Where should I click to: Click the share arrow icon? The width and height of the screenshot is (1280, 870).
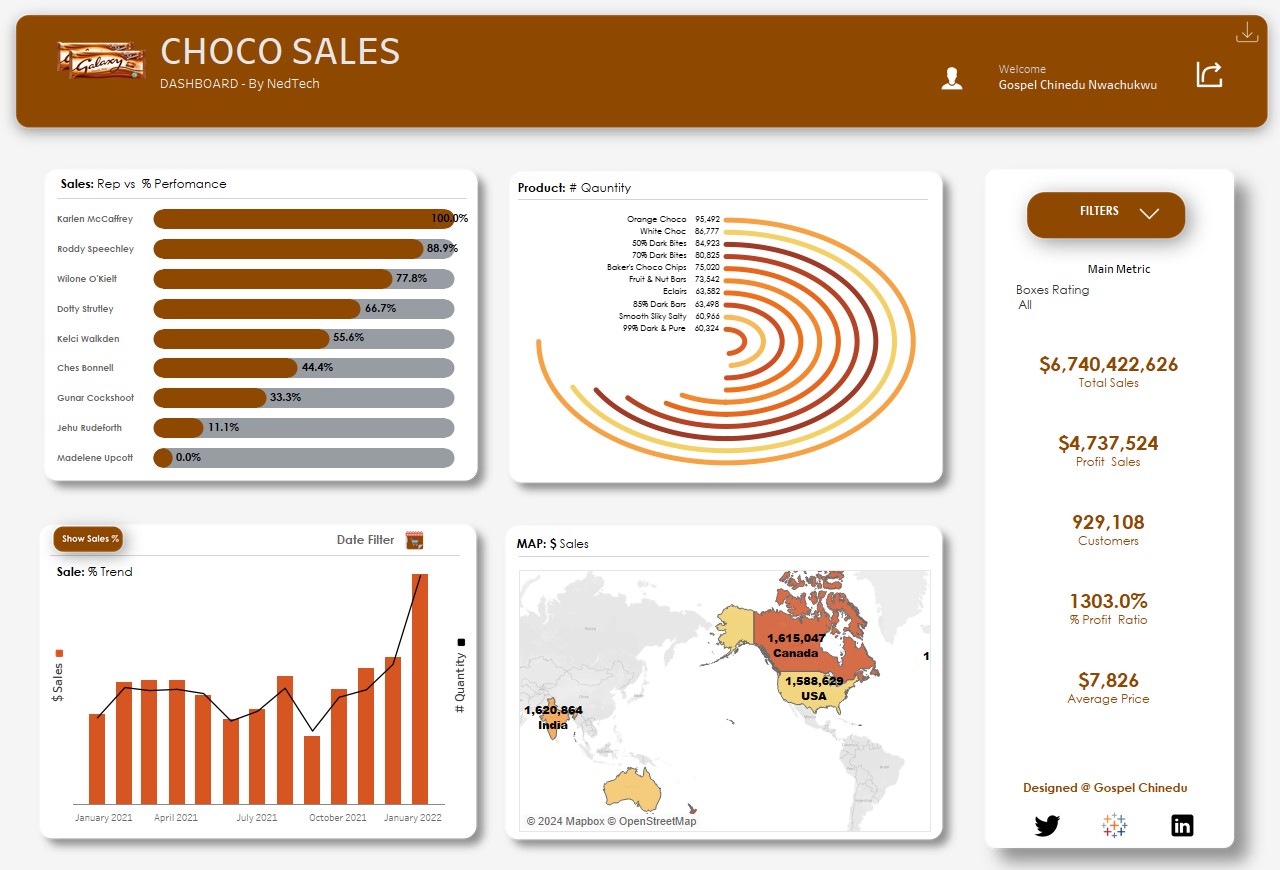pyautogui.click(x=1209, y=75)
